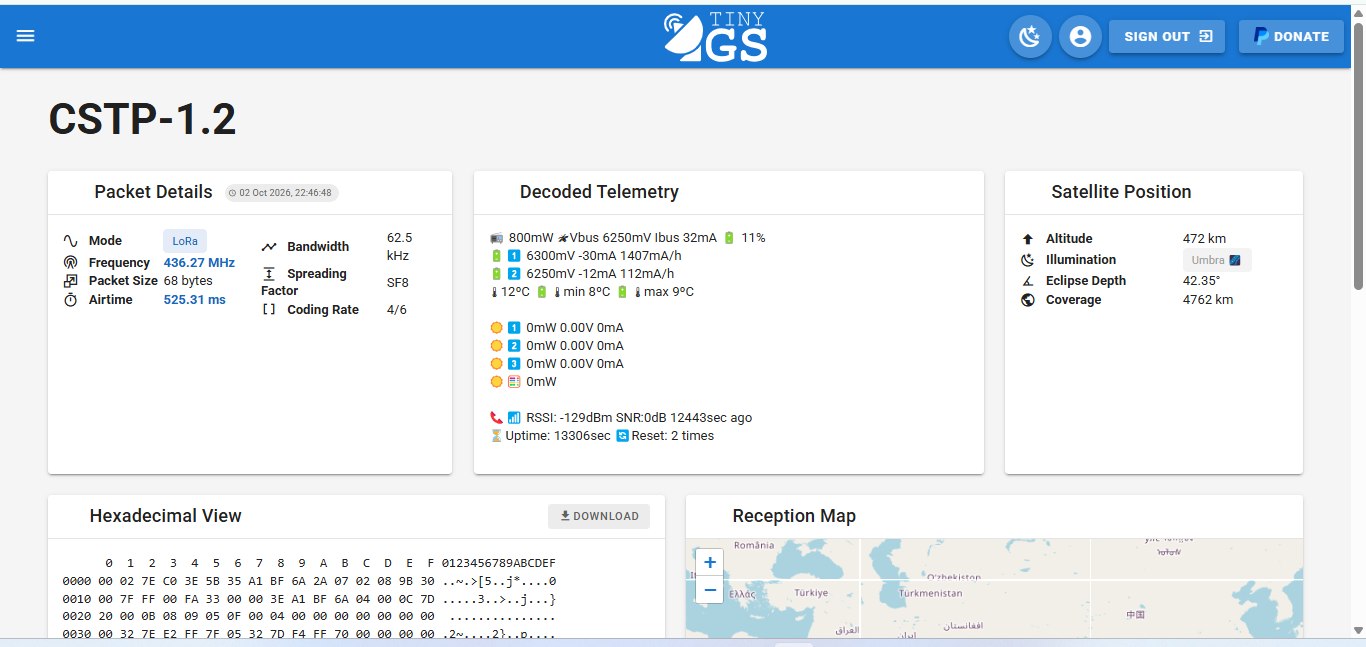Select the frequency value '436.27 MHz'
The height and width of the screenshot is (647, 1366).
[x=199, y=262]
